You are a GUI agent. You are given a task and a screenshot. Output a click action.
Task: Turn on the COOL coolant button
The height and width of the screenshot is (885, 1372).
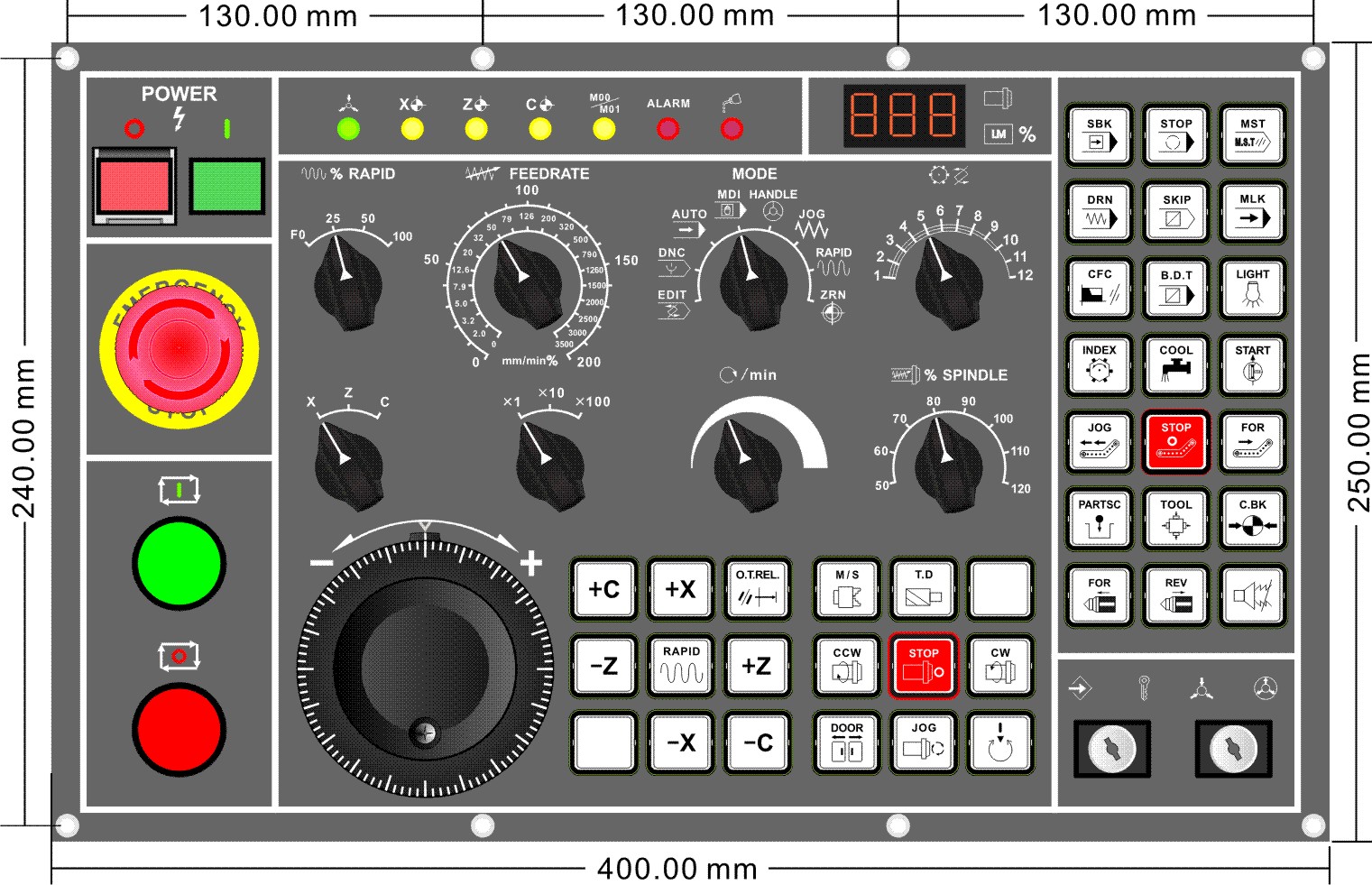coord(1175,364)
